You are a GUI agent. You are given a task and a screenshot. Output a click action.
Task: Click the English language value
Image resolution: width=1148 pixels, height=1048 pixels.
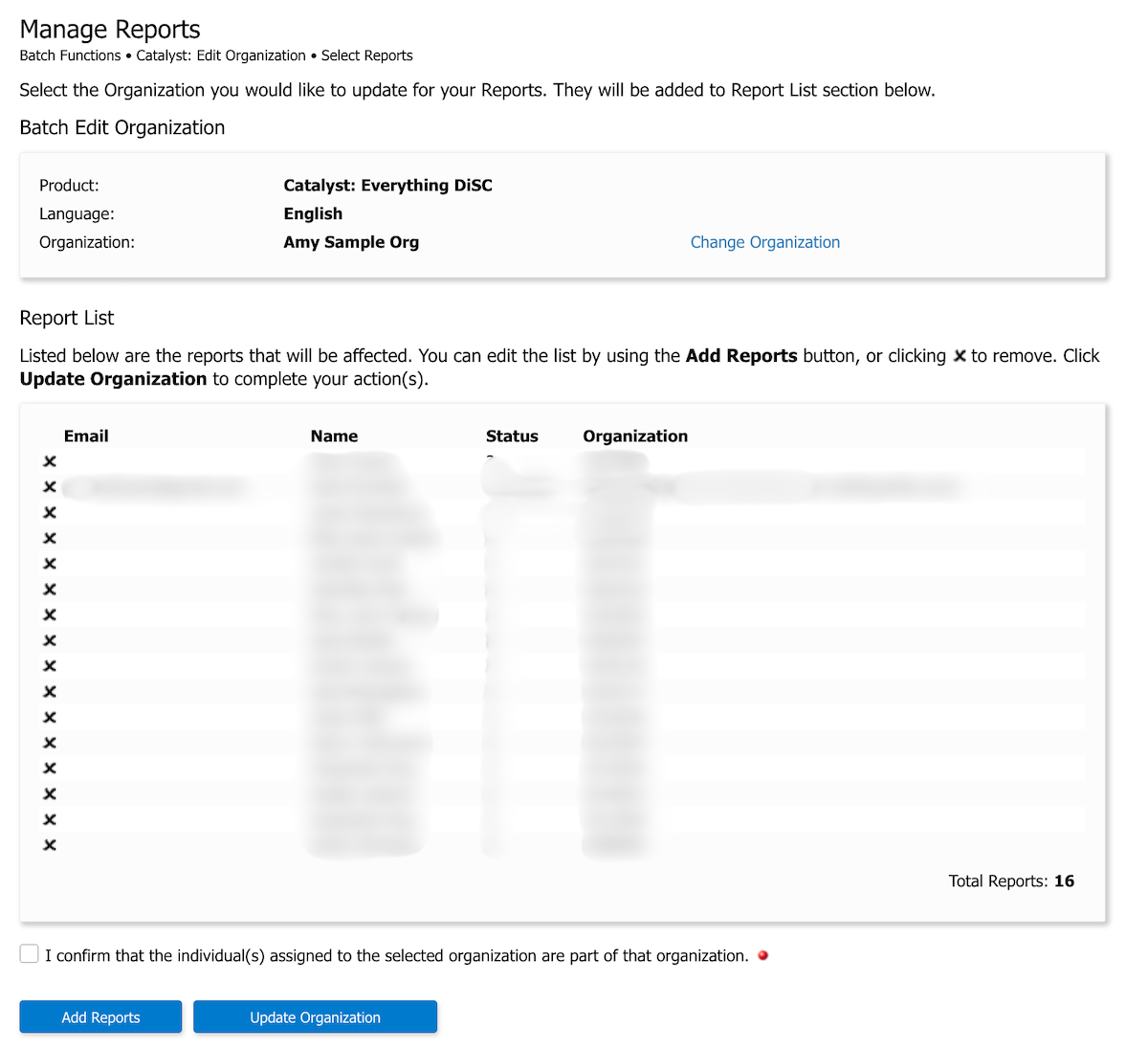click(313, 213)
